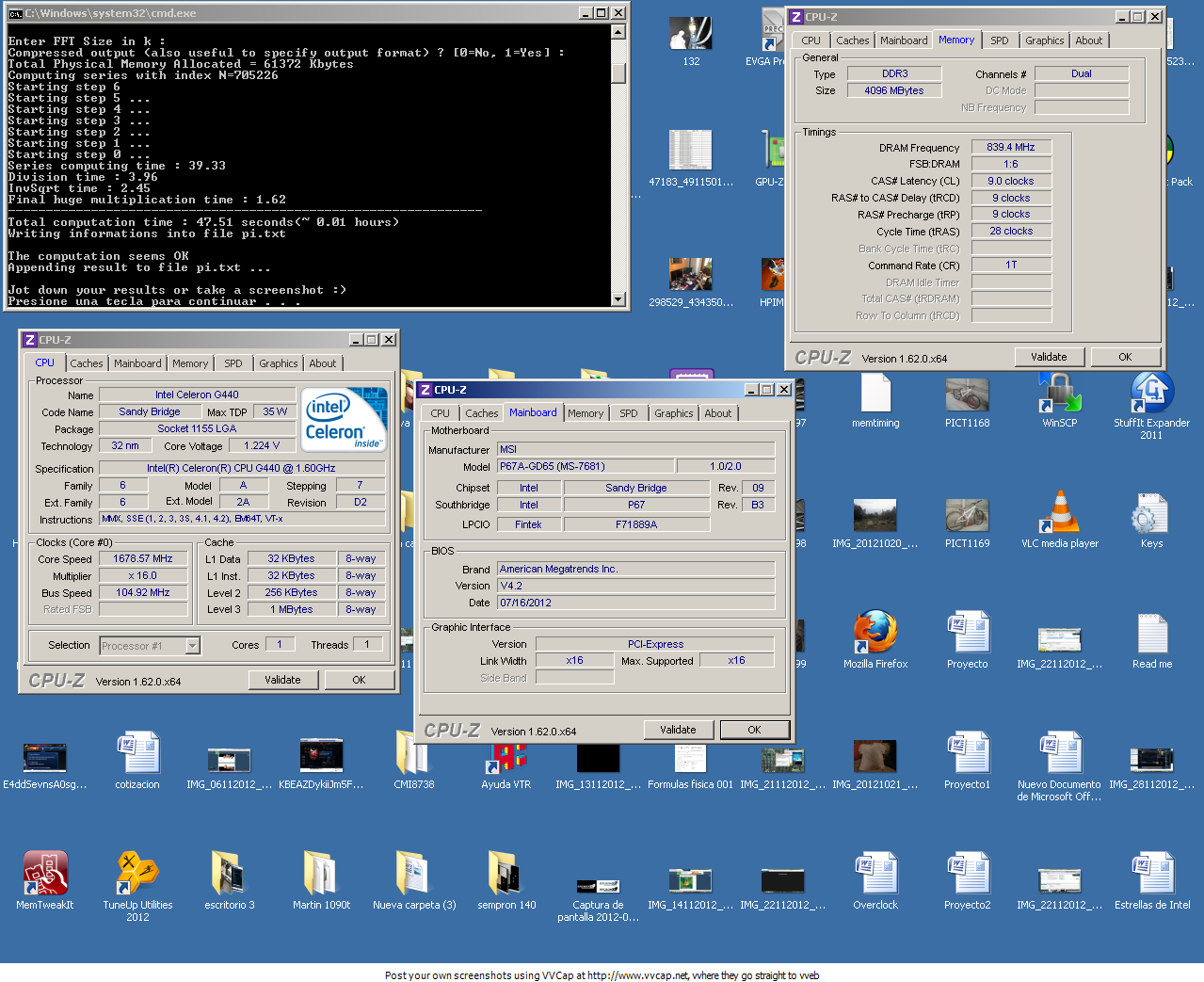Open the Ayuda VTR desktop icon

coord(506,759)
